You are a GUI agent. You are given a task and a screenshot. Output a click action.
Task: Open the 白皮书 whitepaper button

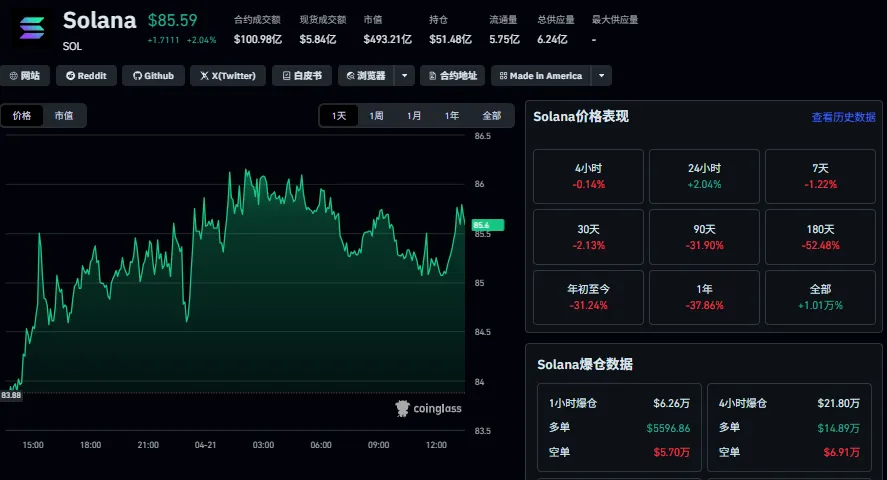coord(302,76)
